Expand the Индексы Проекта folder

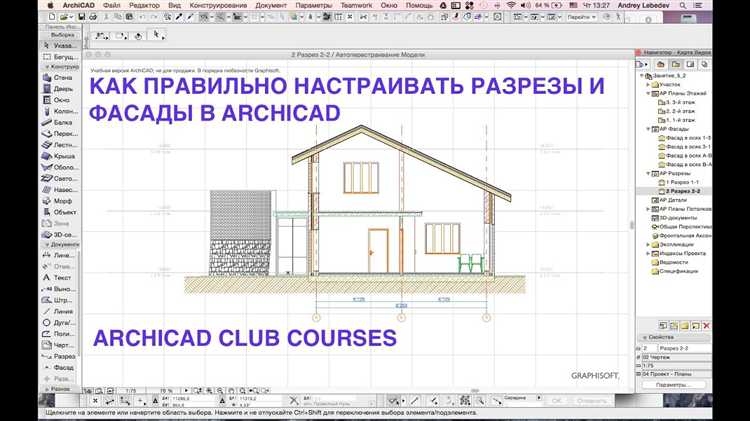(649, 254)
